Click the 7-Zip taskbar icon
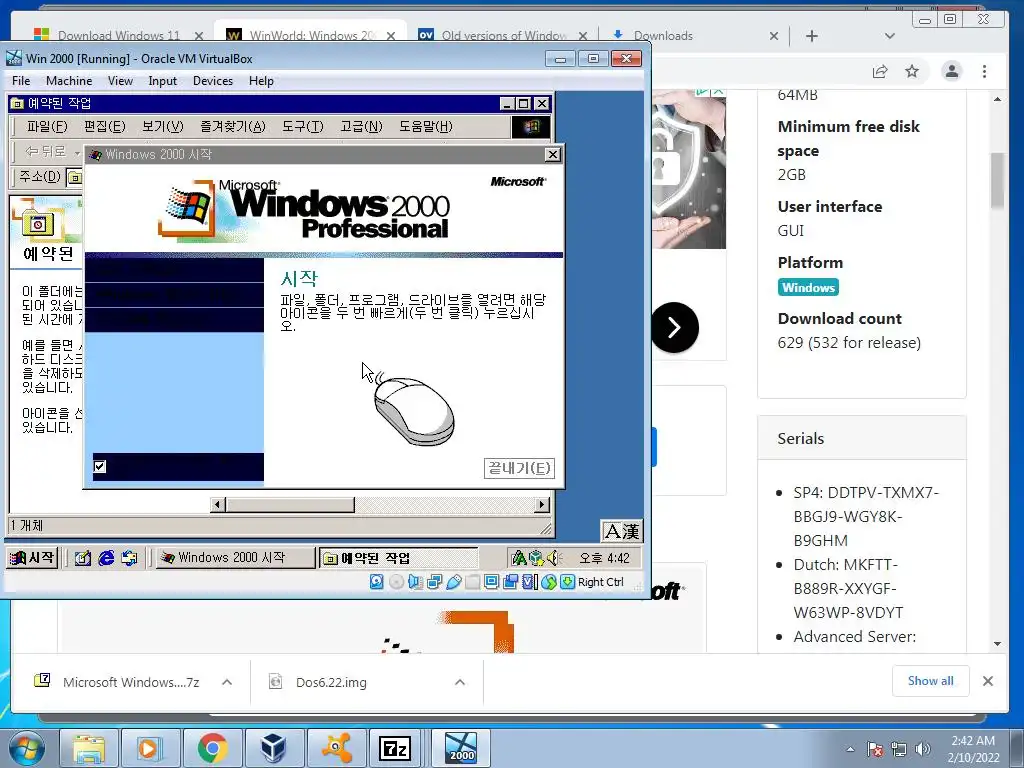 [396, 748]
